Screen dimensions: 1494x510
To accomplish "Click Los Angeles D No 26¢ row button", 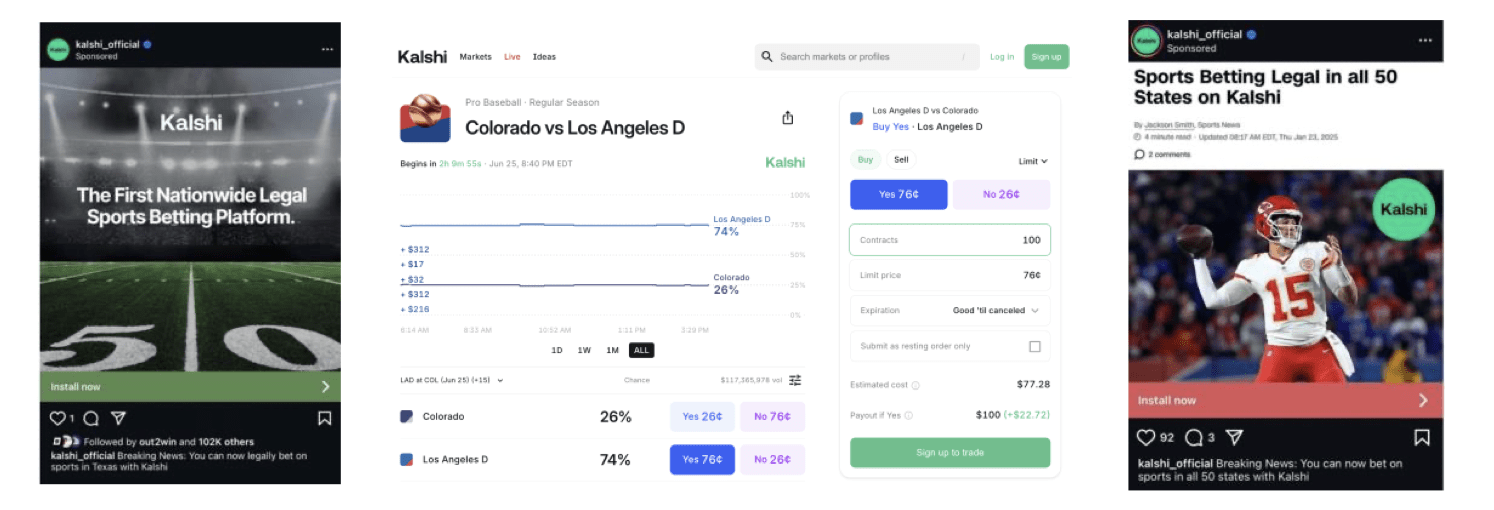I will point(772,460).
